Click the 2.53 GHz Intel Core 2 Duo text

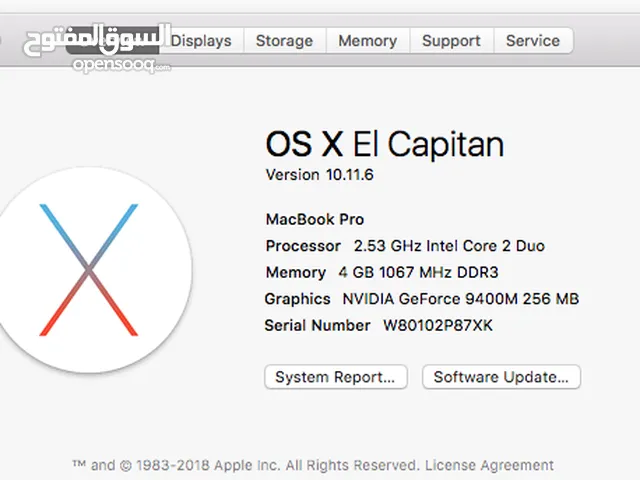(449, 246)
